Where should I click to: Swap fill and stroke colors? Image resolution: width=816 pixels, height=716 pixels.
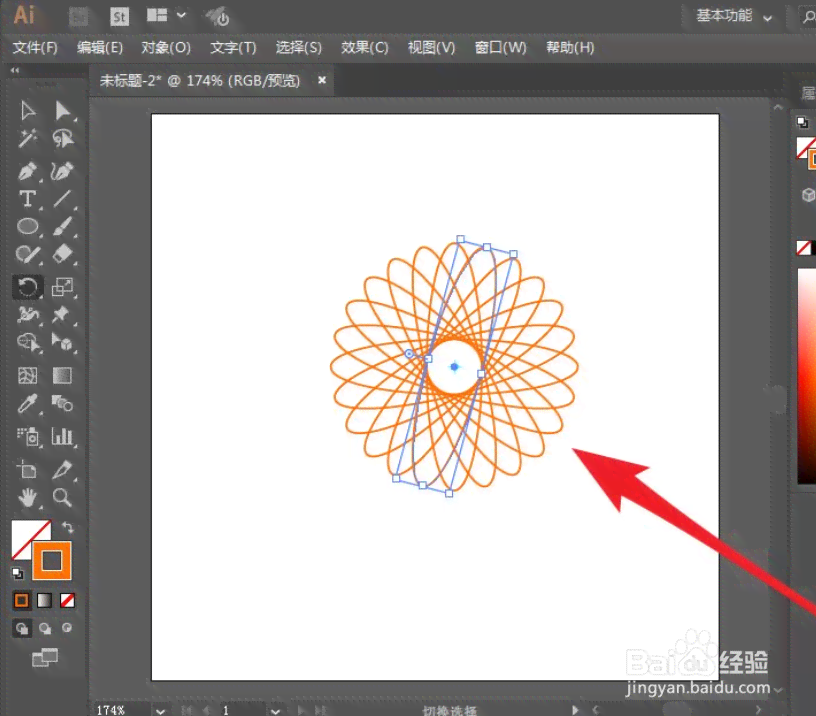coord(68,527)
